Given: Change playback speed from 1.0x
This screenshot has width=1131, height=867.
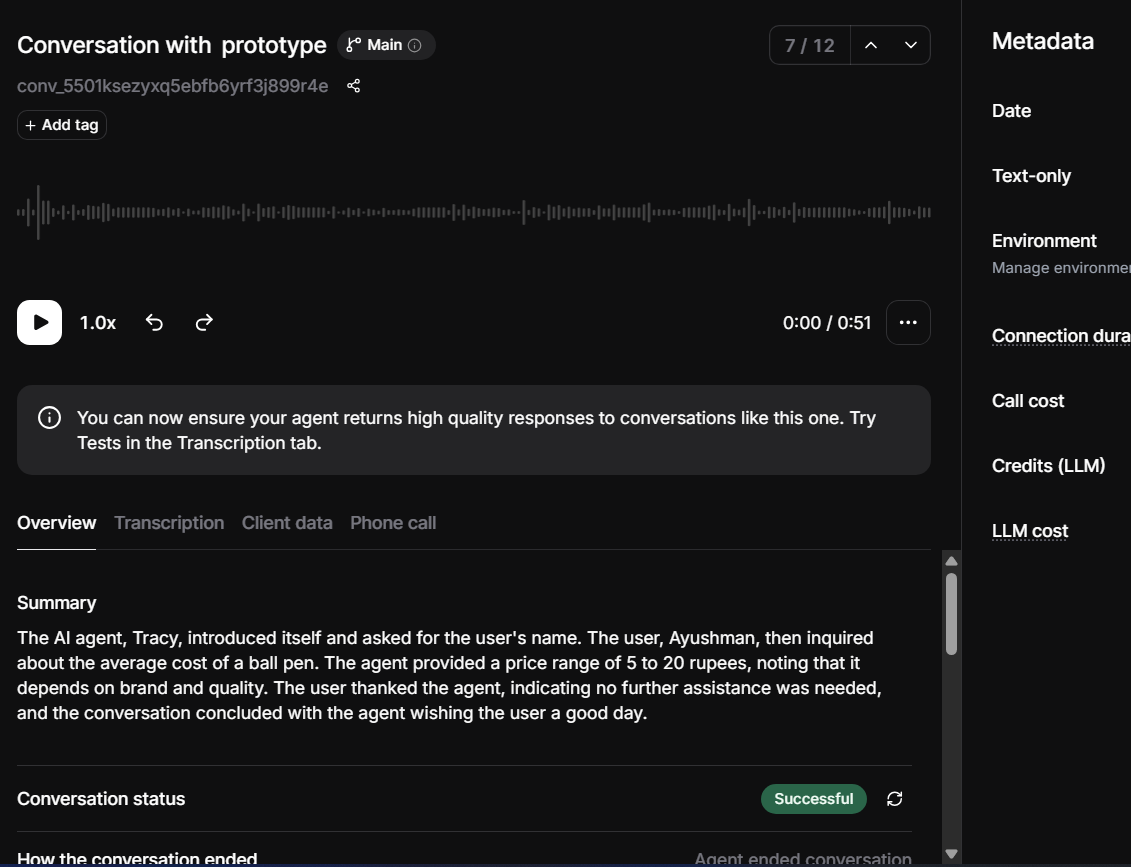Looking at the screenshot, I should 97,322.
